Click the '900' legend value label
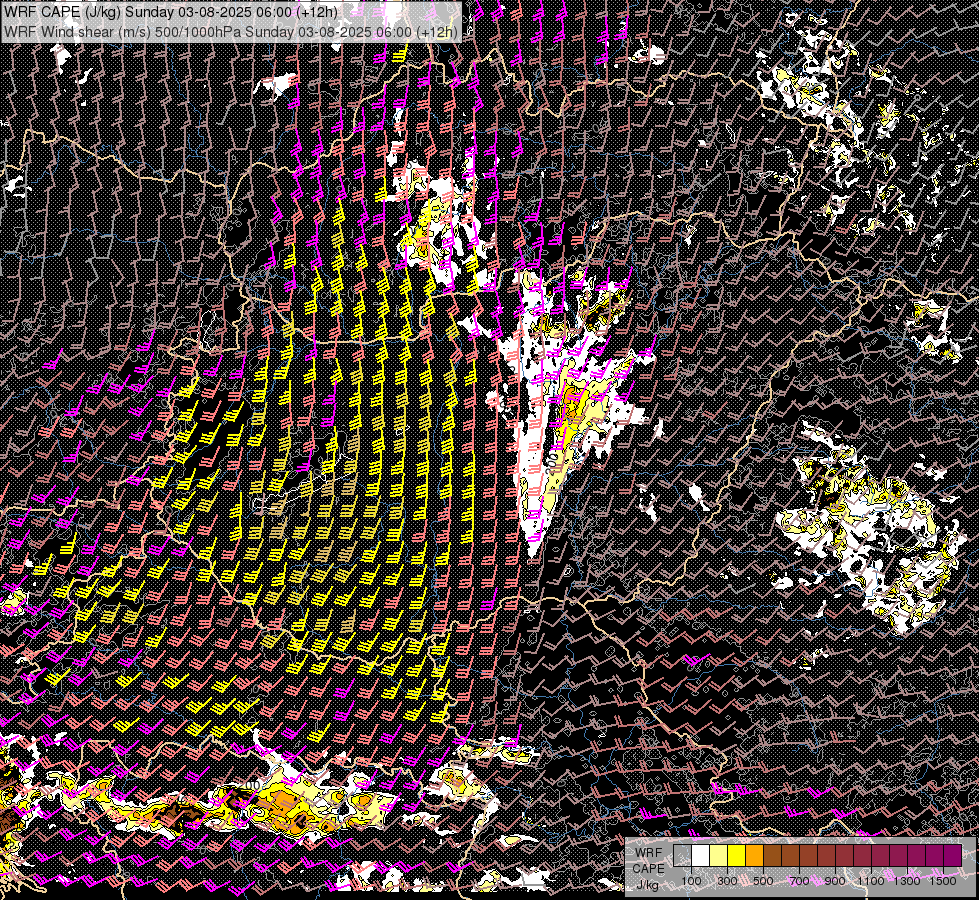This screenshot has height=900, width=979. coord(835,881)
